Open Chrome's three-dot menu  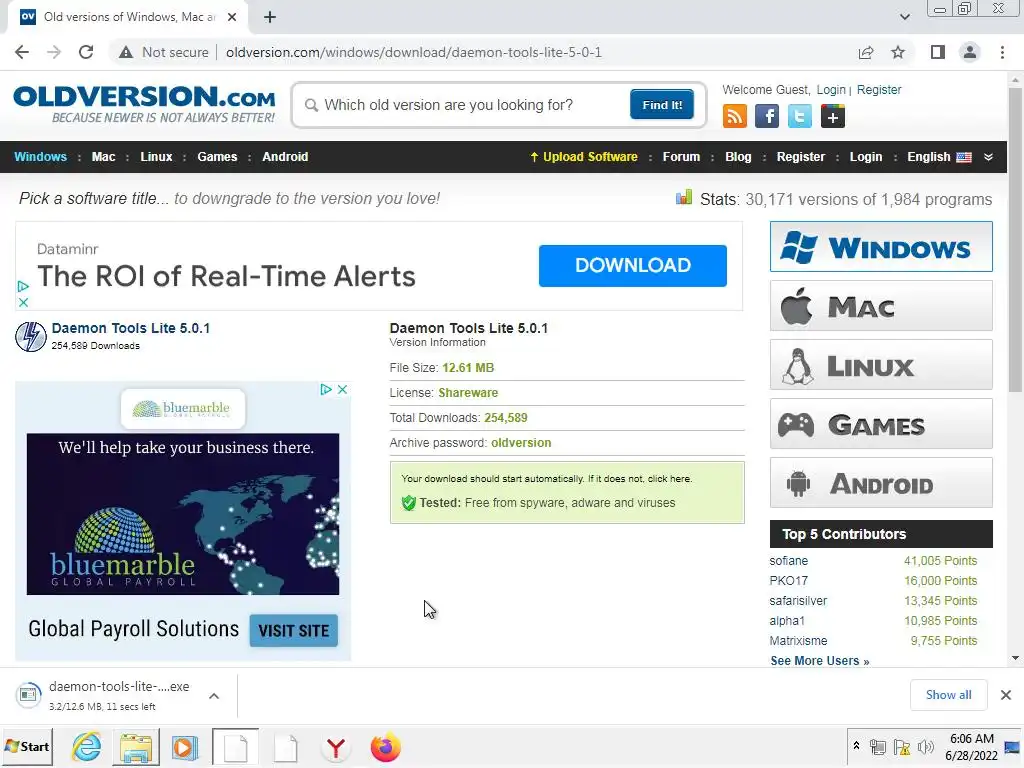(1002, 52)
